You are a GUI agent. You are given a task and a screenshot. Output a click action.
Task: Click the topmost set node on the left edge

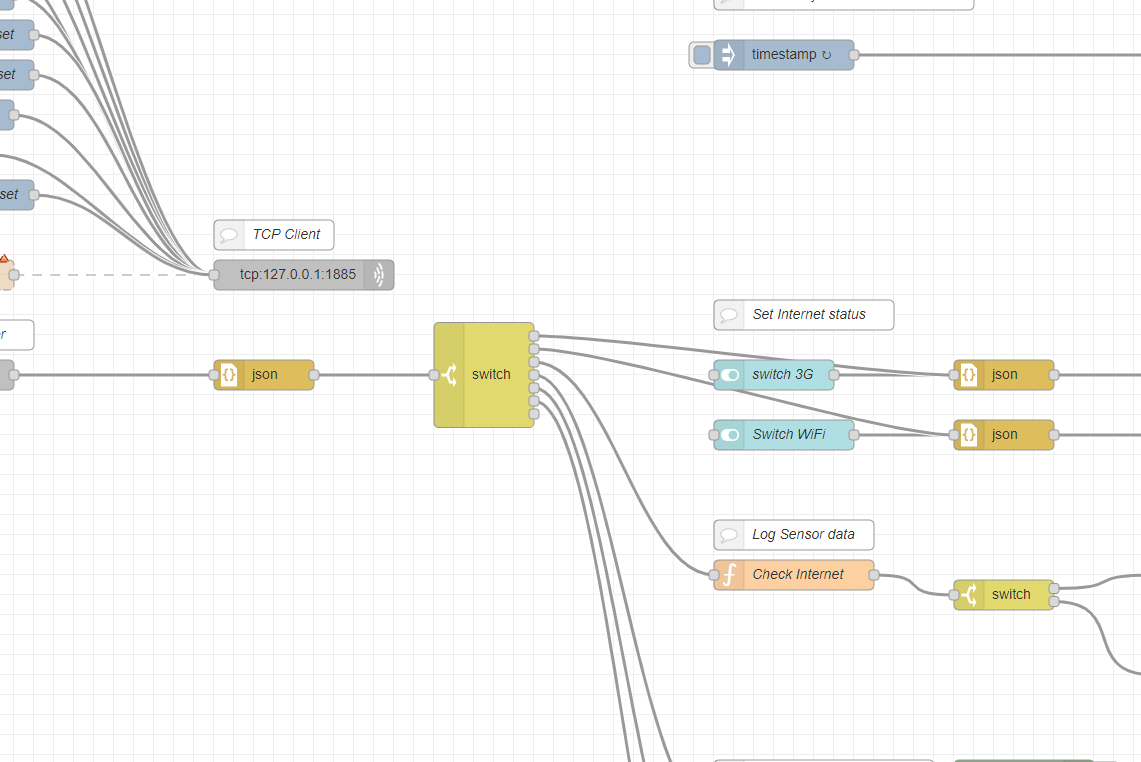tap(10, 35)
